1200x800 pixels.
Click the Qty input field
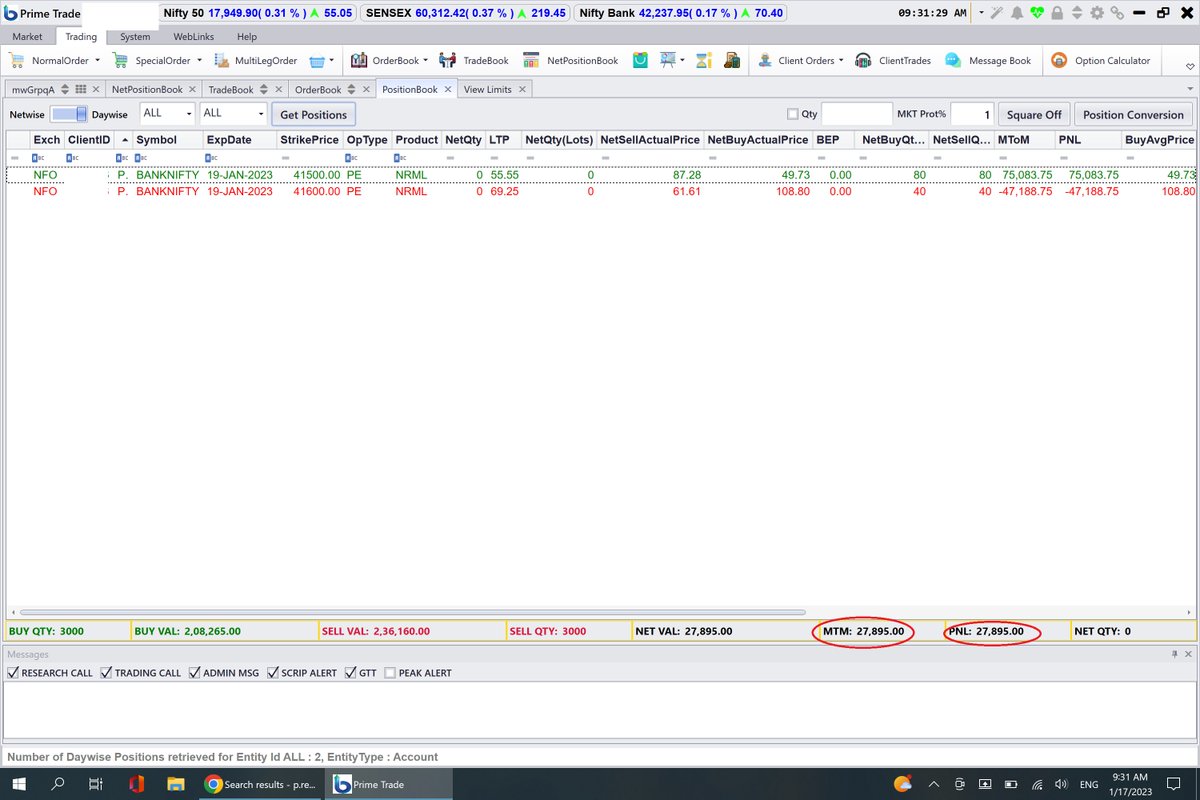857,114
